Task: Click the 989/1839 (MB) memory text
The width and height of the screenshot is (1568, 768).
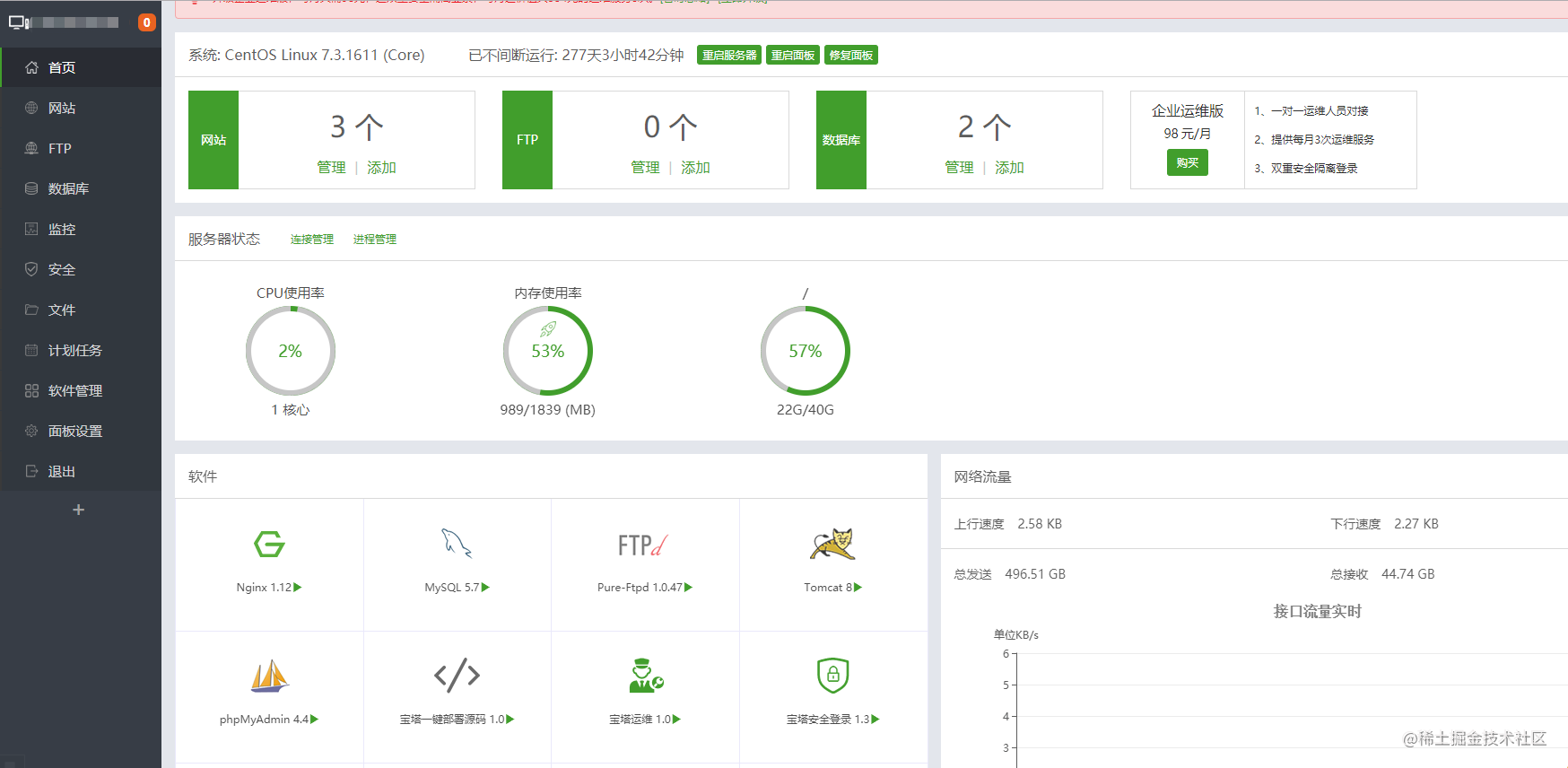Action: 548,410
